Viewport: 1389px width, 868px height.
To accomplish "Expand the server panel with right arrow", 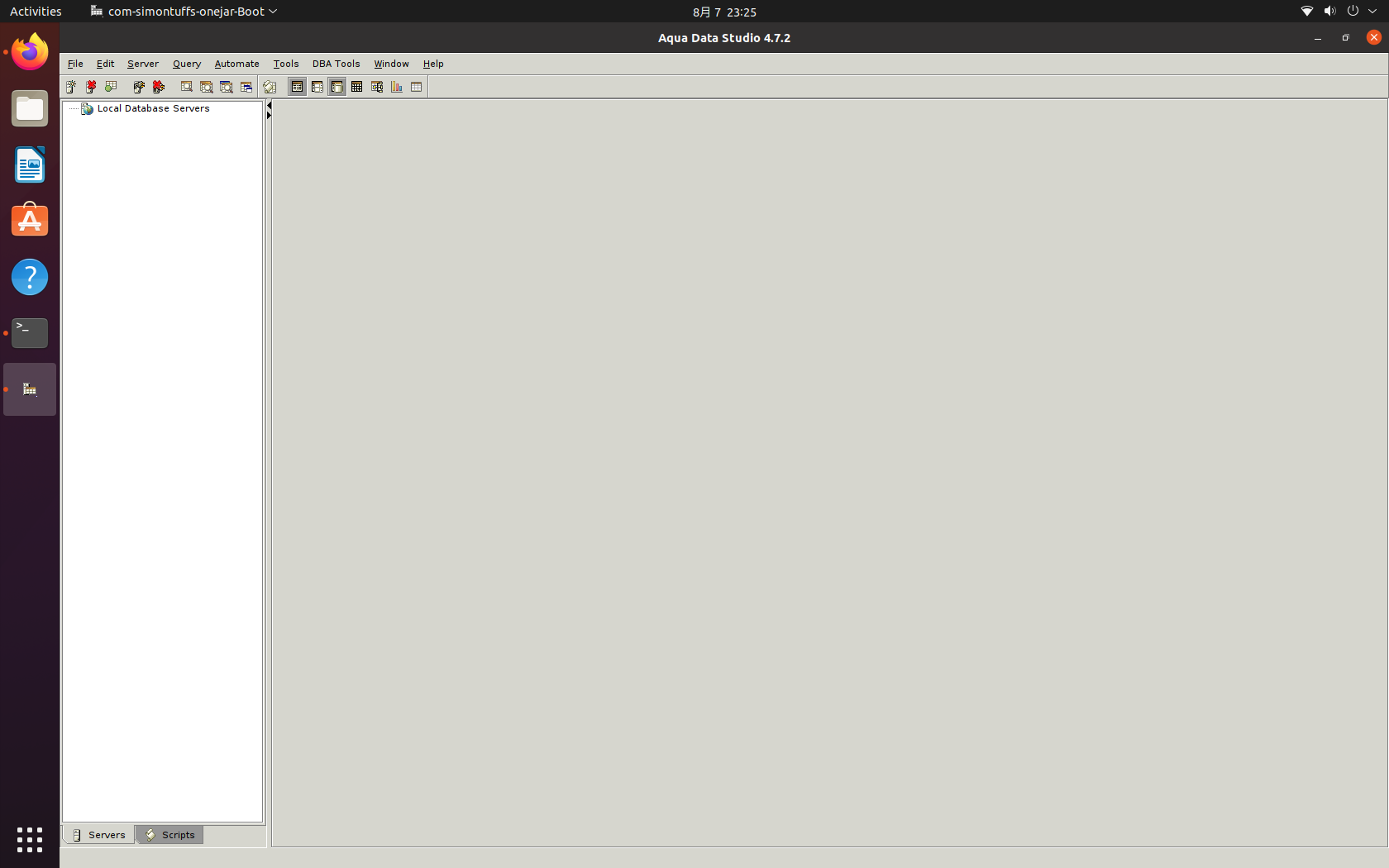I will pos(269,116).
